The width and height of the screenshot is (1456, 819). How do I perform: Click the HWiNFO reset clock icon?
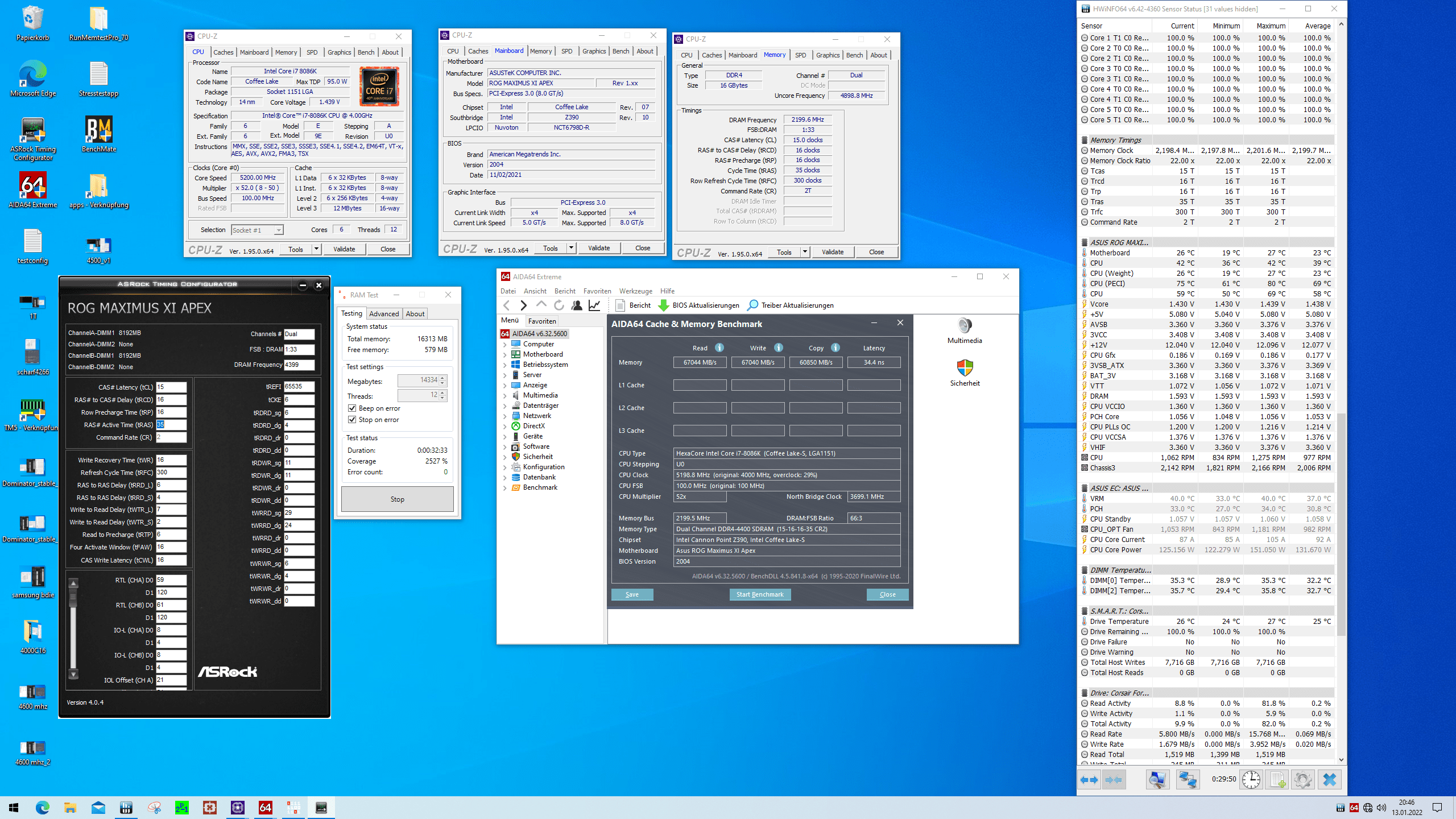(1251, 779)
